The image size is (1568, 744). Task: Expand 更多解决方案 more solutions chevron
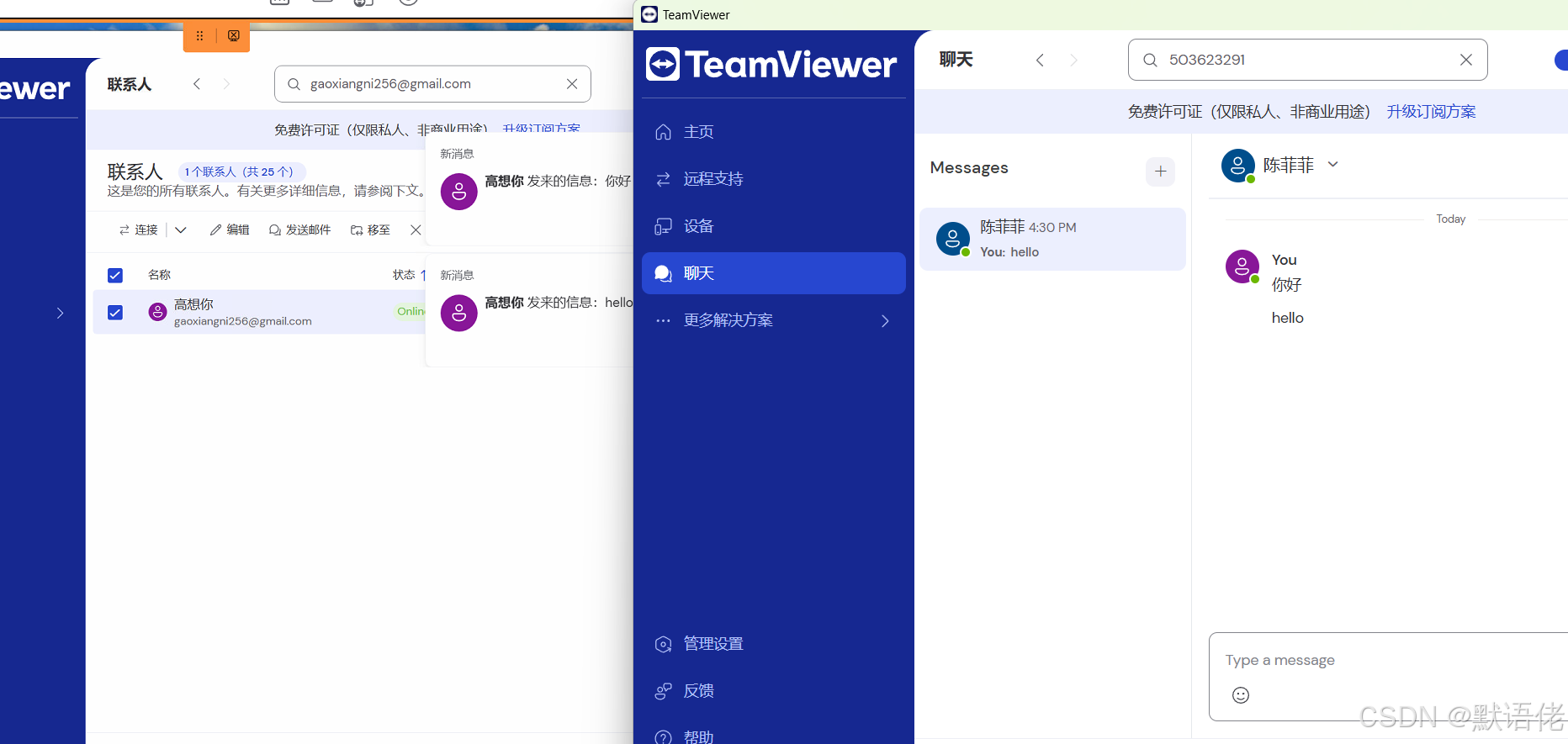tap(885, 320)
